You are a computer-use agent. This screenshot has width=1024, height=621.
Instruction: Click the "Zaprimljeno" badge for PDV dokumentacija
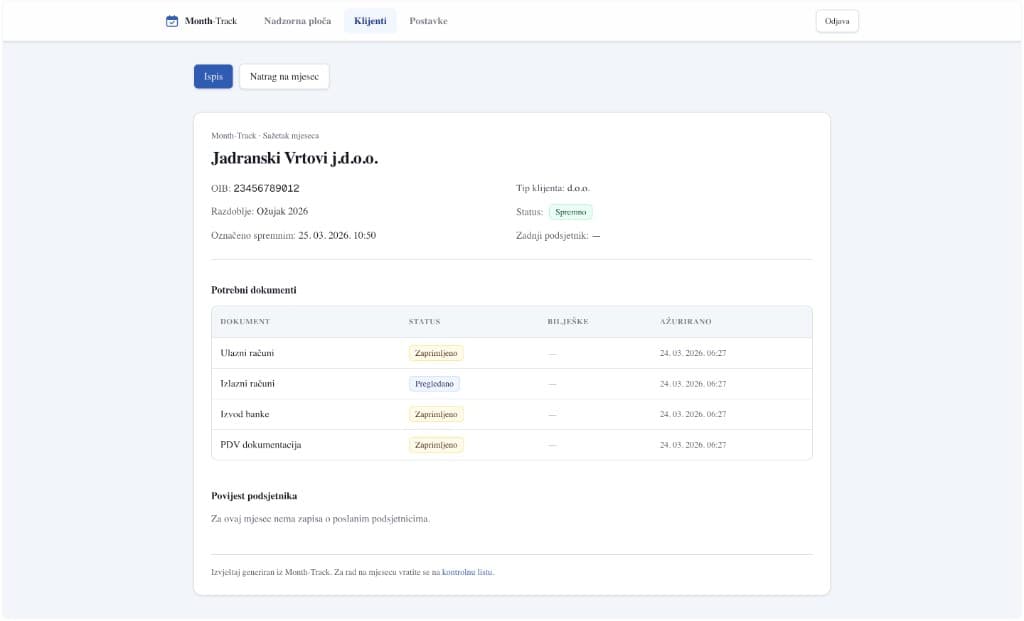pyautogui.click(x=435, y=444)
